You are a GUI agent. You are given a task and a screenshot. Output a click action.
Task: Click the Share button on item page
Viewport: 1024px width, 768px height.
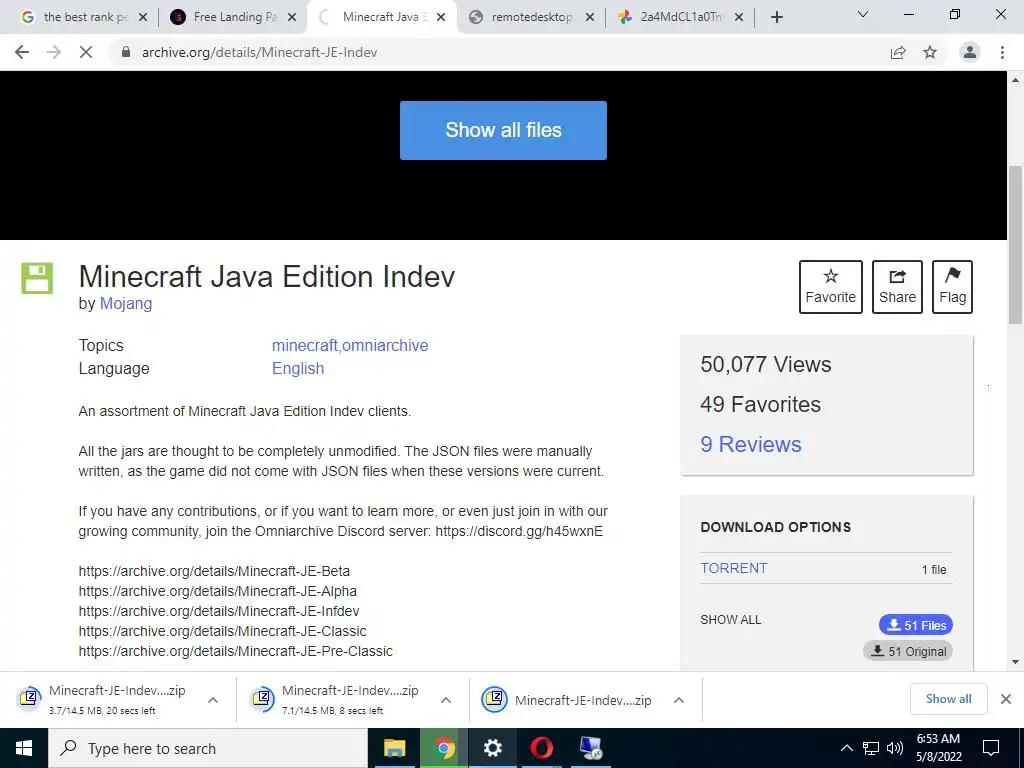point(897,287)
